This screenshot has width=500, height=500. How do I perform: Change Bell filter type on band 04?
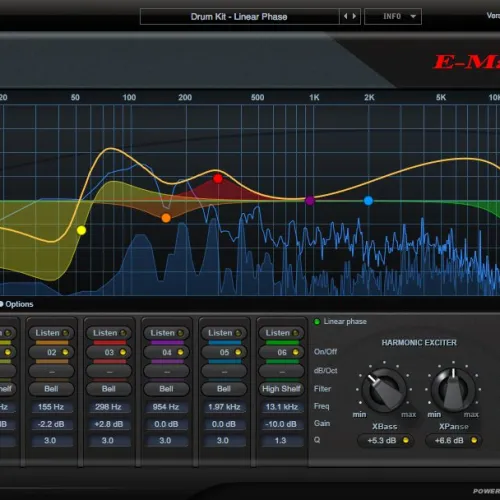[166, 389]
